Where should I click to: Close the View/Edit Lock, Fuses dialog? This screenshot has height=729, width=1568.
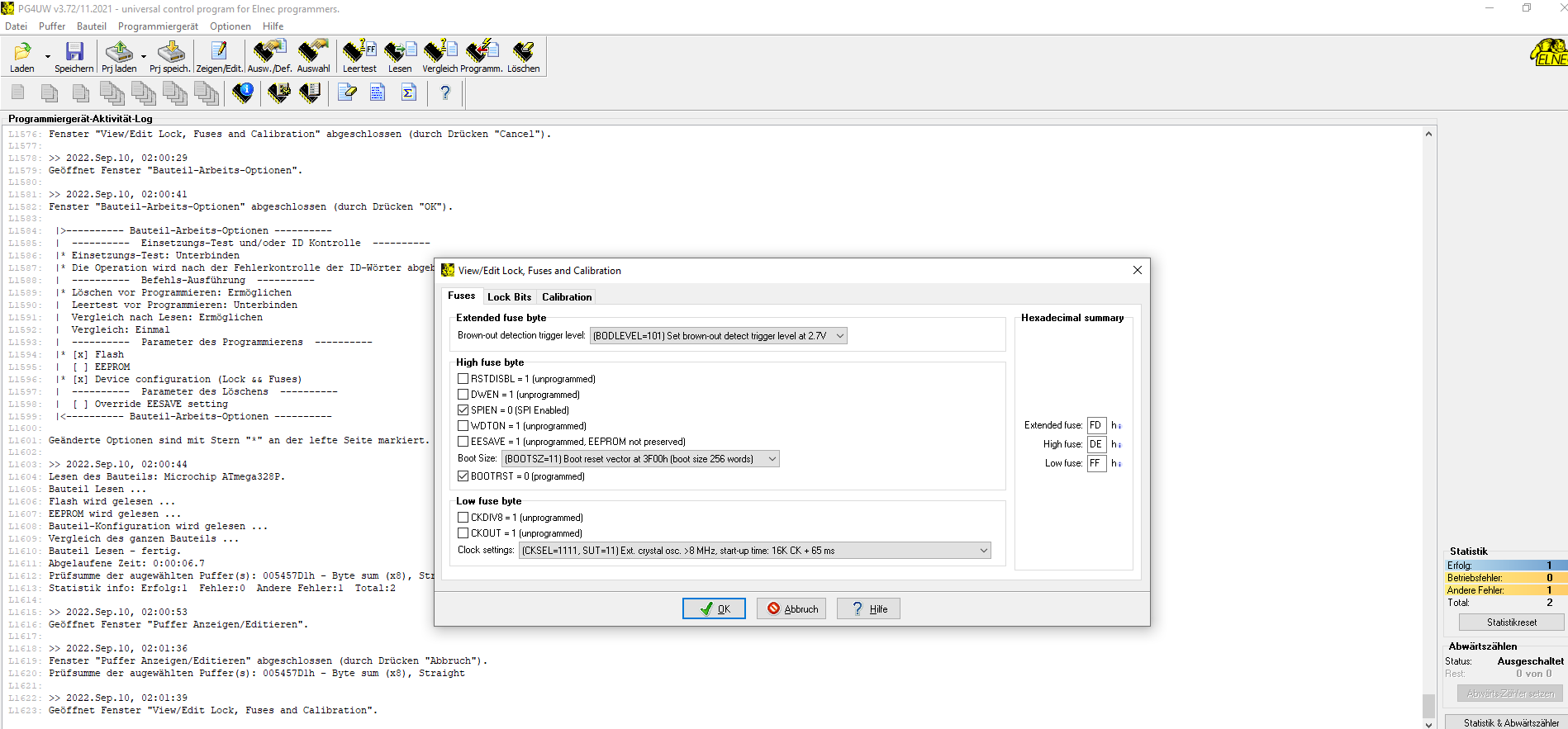pyautogui.click(x=1137, y=270)
